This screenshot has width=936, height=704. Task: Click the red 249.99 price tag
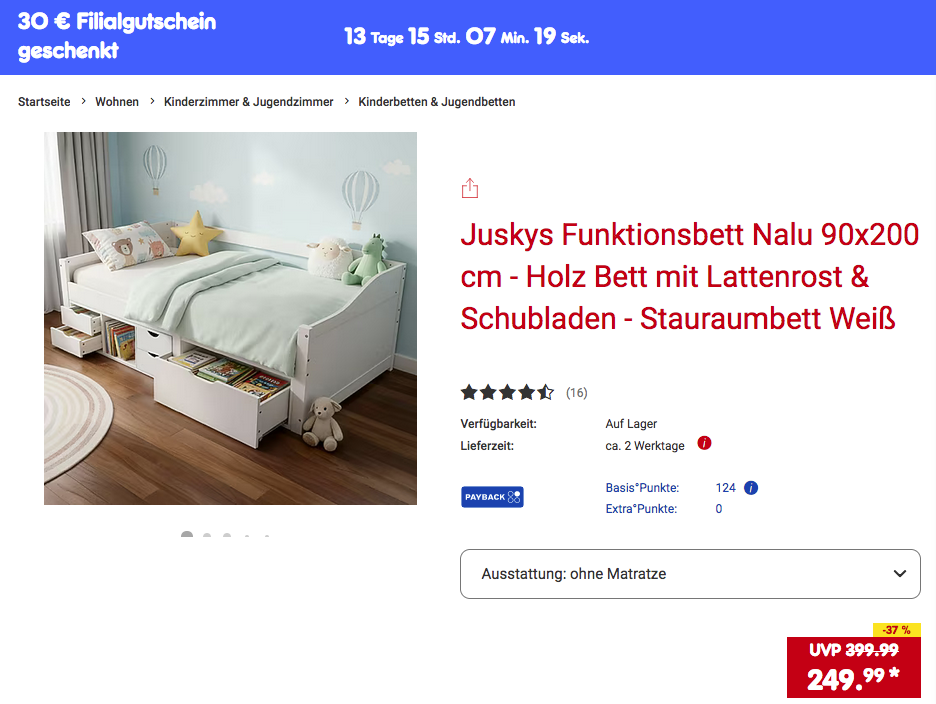tap(854, 667)
